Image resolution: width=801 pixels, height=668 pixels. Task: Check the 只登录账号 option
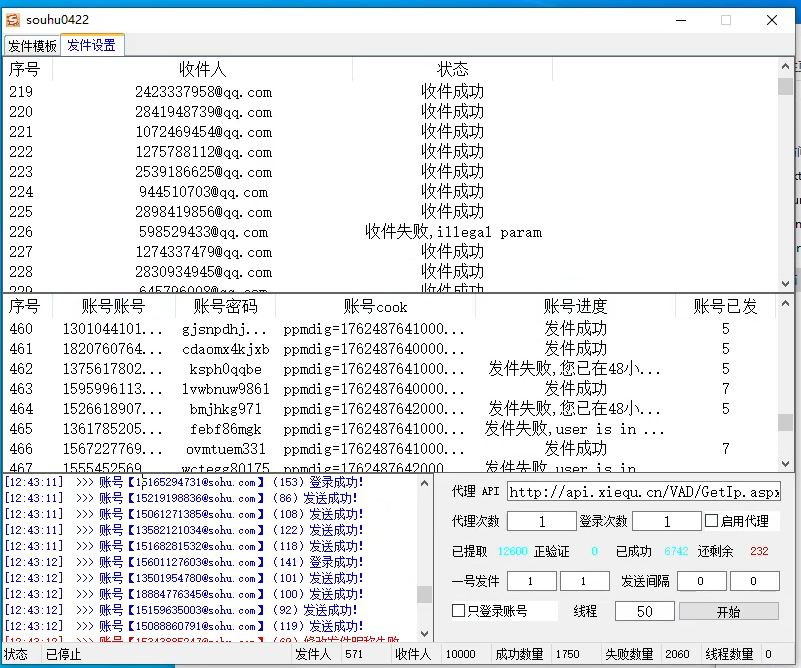click(x=459, y=611)
